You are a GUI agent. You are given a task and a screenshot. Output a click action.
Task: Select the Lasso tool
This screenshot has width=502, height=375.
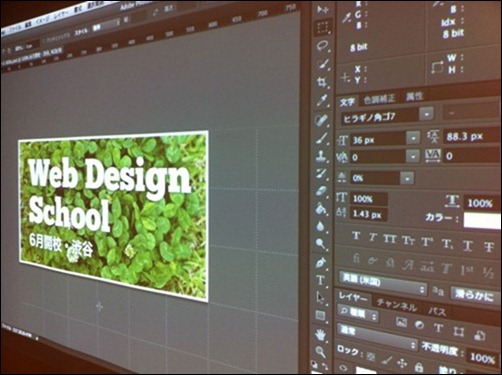[322, 46]
